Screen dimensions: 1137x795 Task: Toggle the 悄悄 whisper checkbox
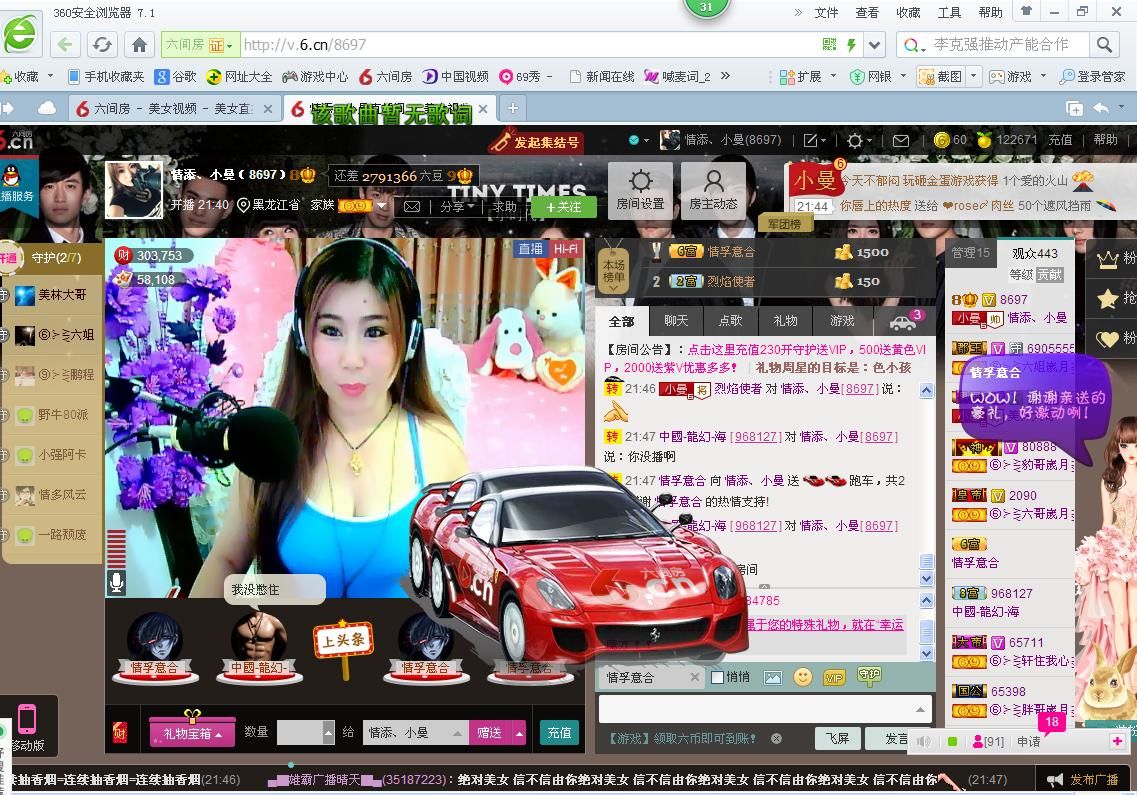(717, 677)
